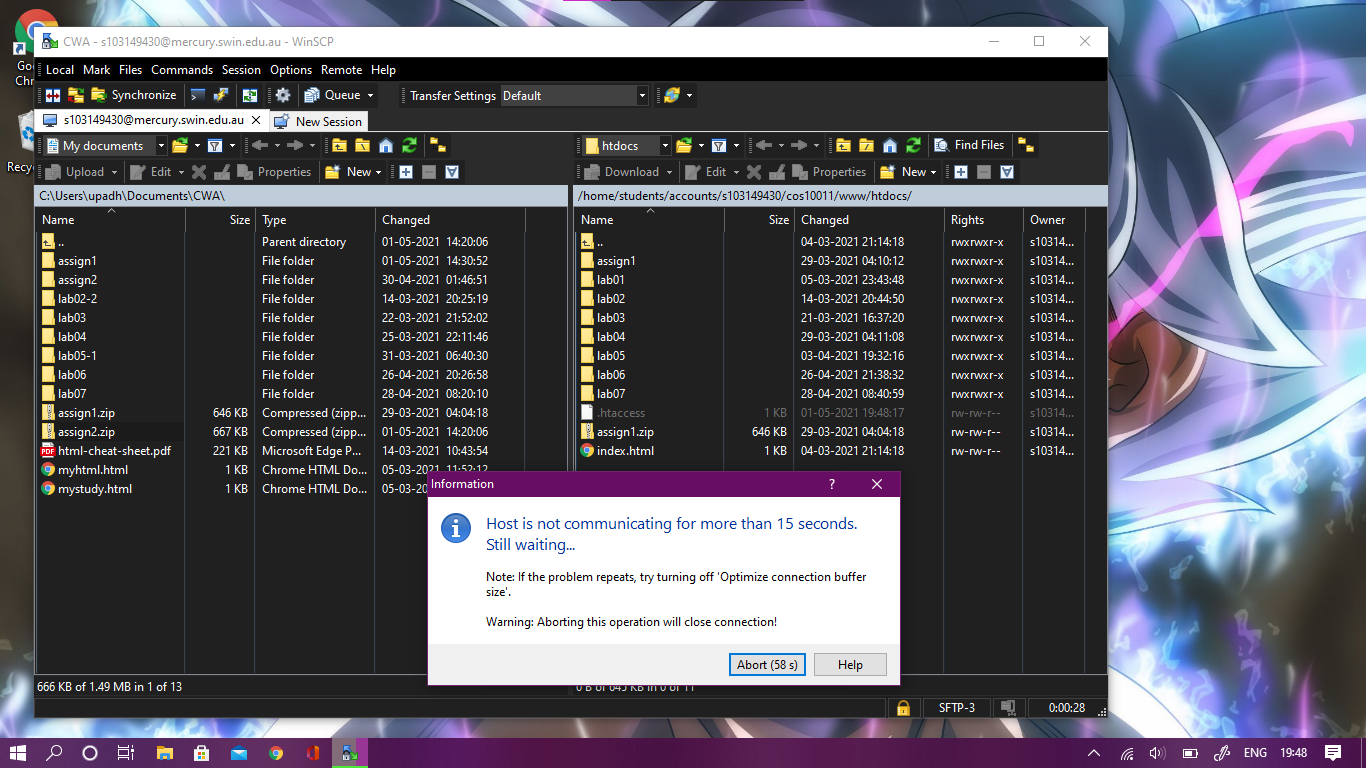Expand the My documents drive dropdown
The width and height of the screenshot is (1366, 768).
pos(161,146)
